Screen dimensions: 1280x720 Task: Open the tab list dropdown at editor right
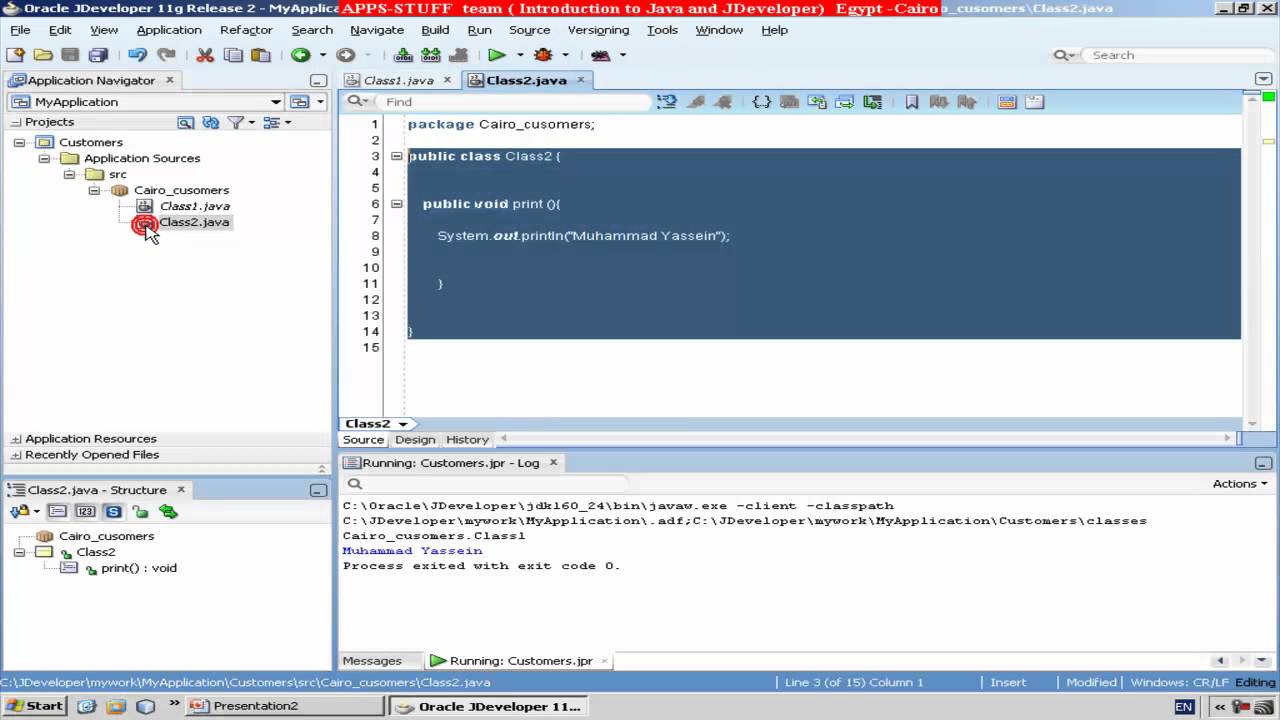click(x=1263, y=79)
